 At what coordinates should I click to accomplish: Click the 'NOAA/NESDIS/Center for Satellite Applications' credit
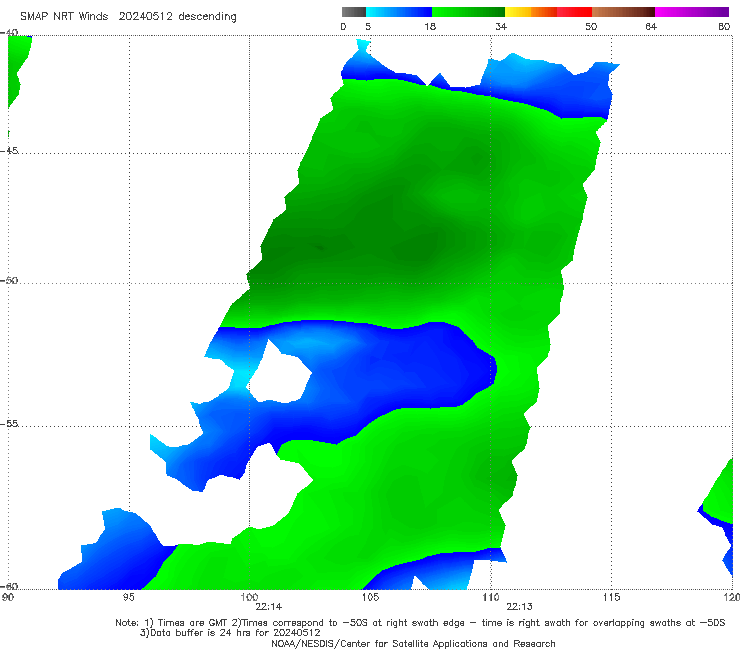413,644
